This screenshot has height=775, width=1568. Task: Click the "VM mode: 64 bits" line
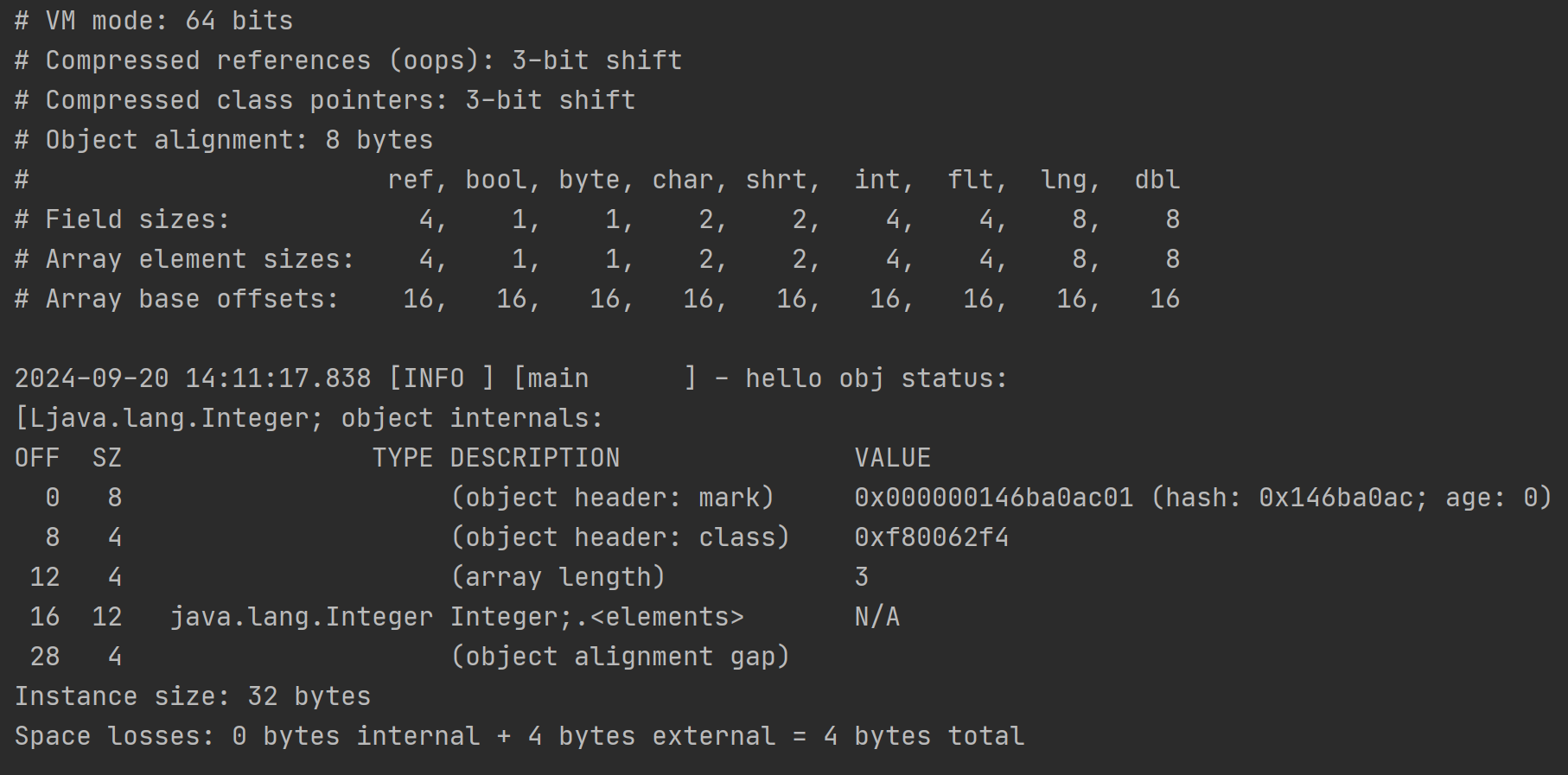[x=169, y=21]
